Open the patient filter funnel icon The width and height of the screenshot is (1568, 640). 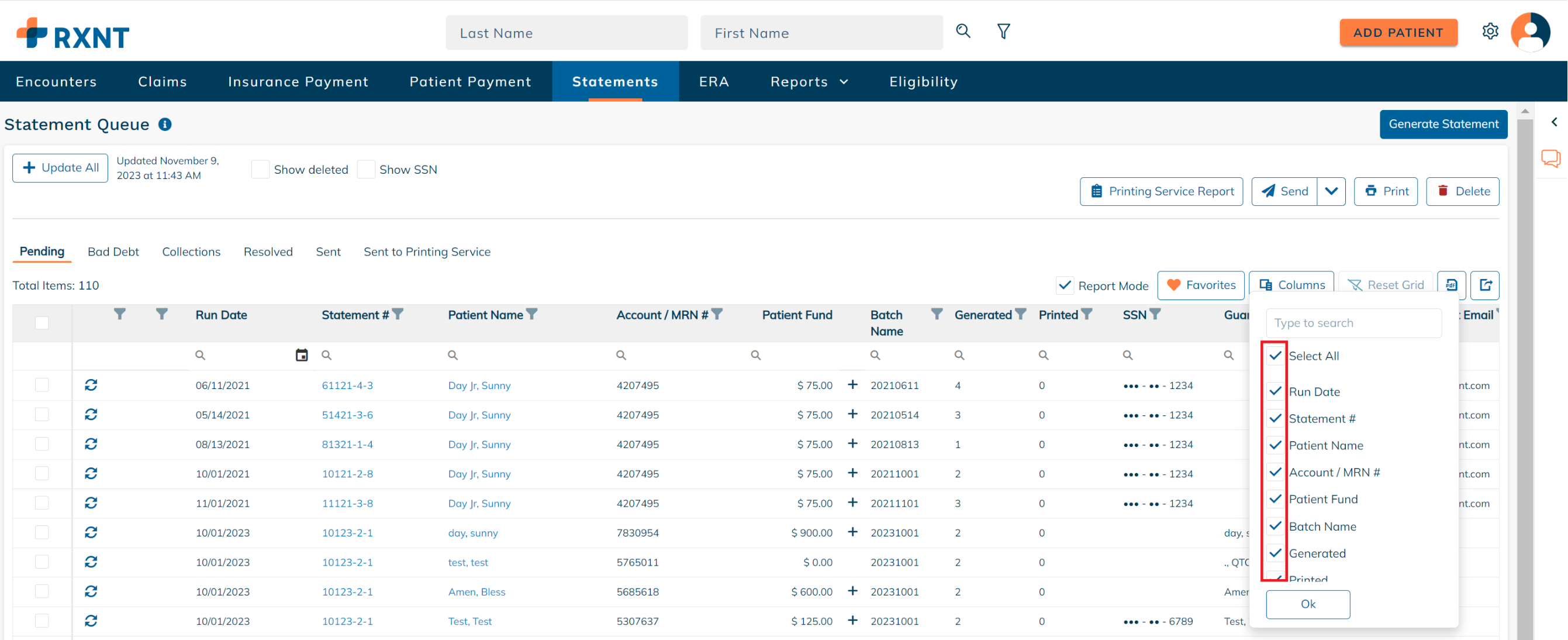pyautogui.click(x=1004, y=31)
